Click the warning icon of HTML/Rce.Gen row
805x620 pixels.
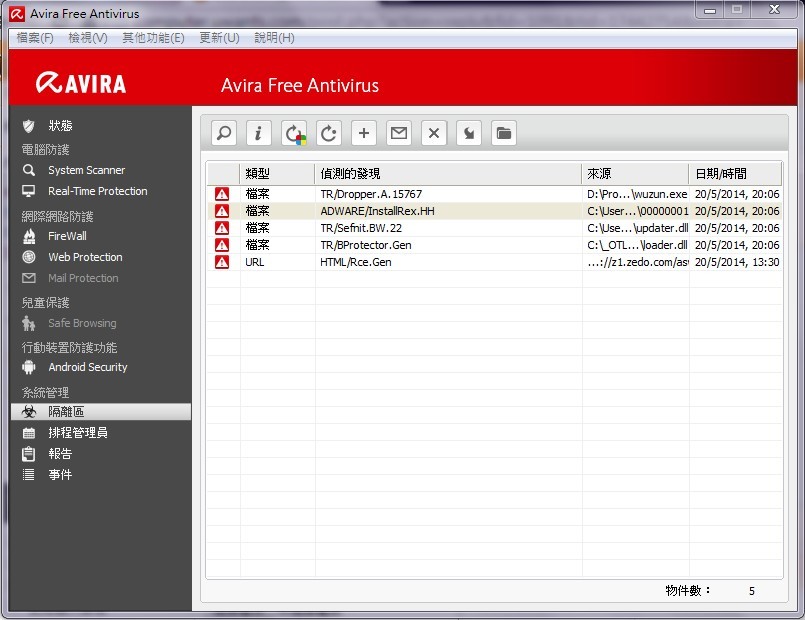tap(222, 262)
